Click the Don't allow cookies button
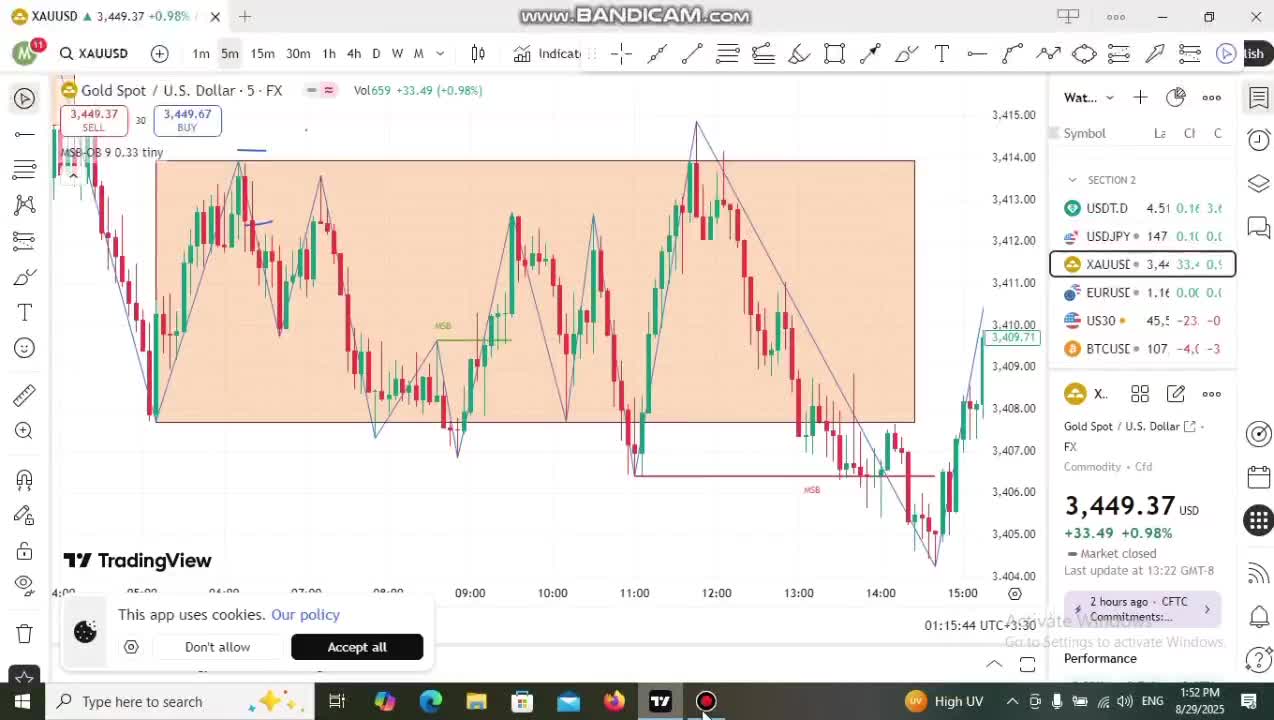 [x=217, y=647]
